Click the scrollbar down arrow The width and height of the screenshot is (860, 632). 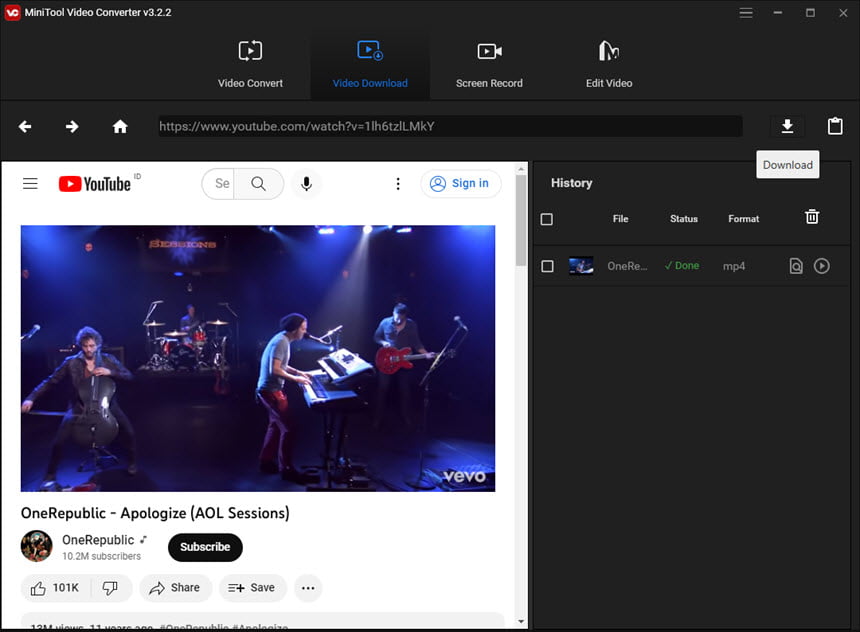coord(521,622)
